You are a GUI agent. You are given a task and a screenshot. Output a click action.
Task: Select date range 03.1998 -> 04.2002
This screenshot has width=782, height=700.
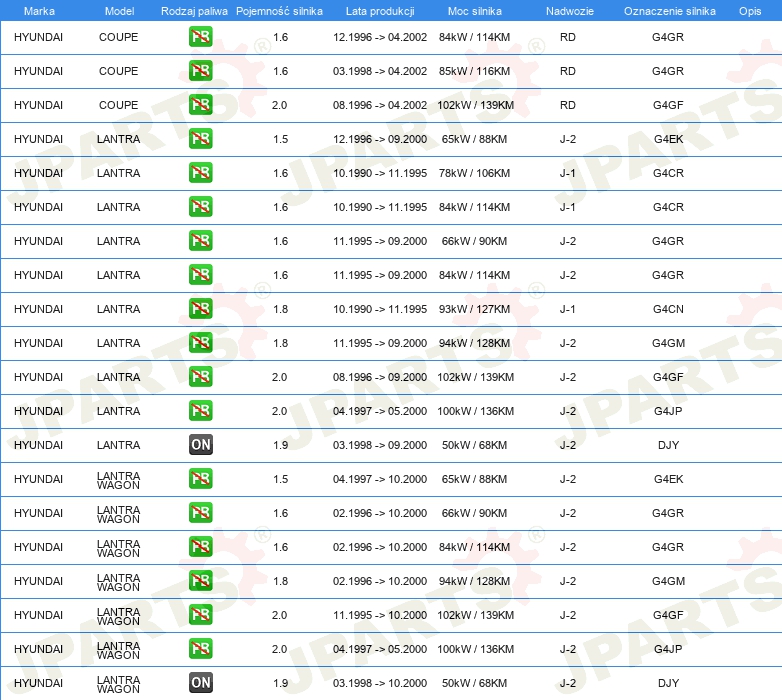[380, 71]
